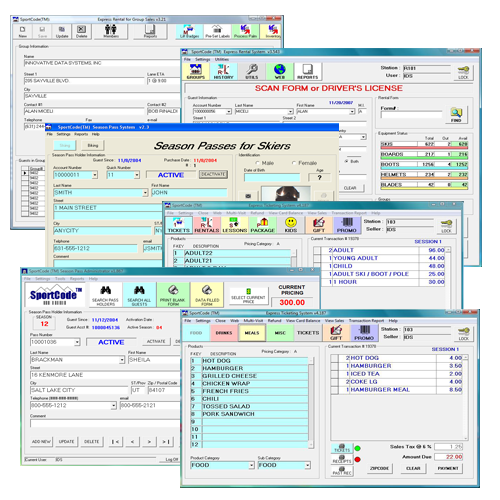Expand Last Name SMITH dropdown

(145, 193)
